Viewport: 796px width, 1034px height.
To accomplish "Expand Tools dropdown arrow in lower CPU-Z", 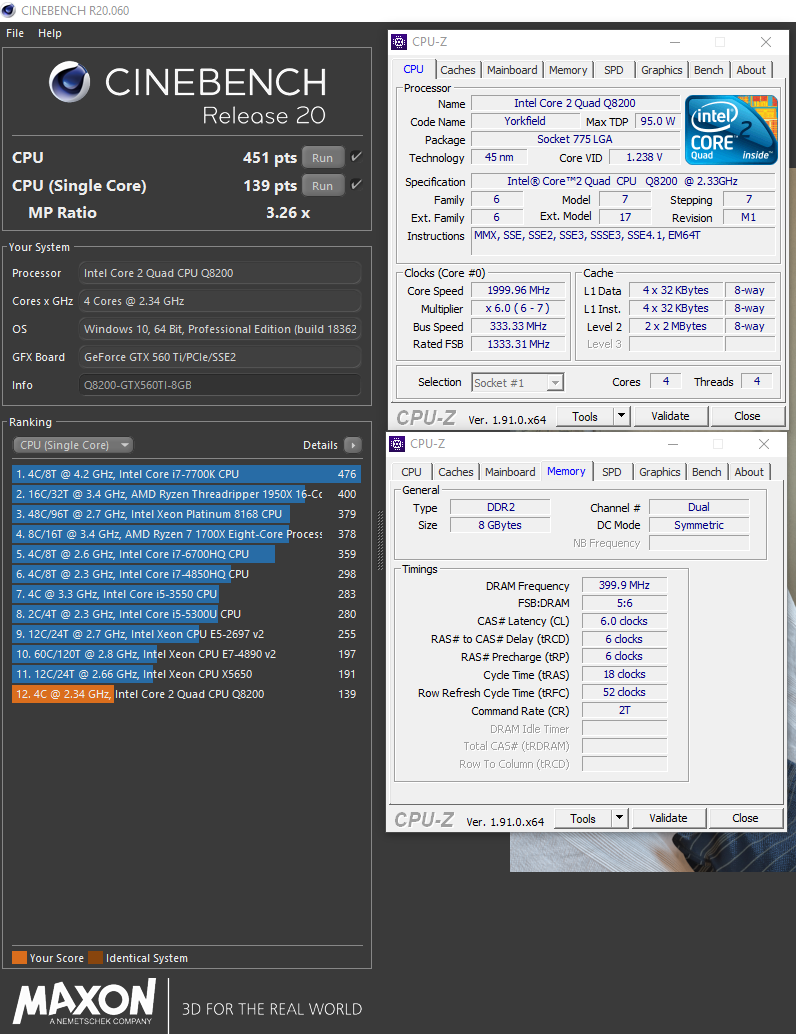I will (x=619, y=818).
